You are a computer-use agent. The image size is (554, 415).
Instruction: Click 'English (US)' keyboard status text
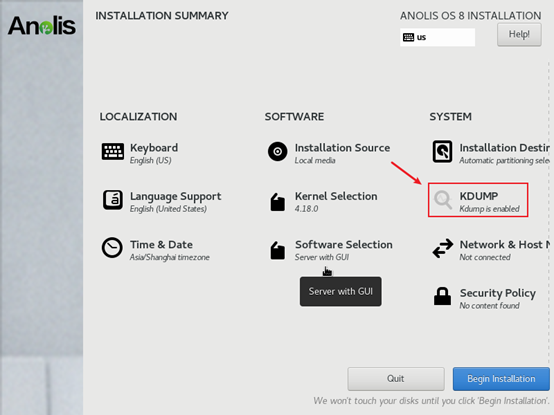click(x=151, y=161)
